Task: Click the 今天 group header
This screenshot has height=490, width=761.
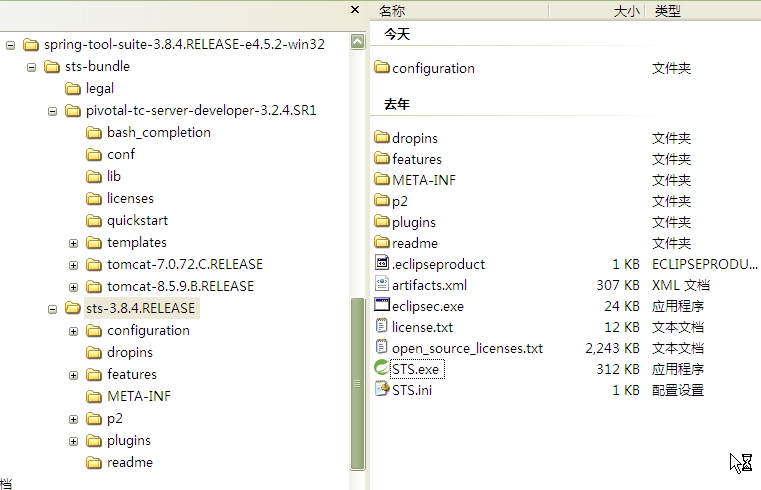Action: tap(397, 34)
